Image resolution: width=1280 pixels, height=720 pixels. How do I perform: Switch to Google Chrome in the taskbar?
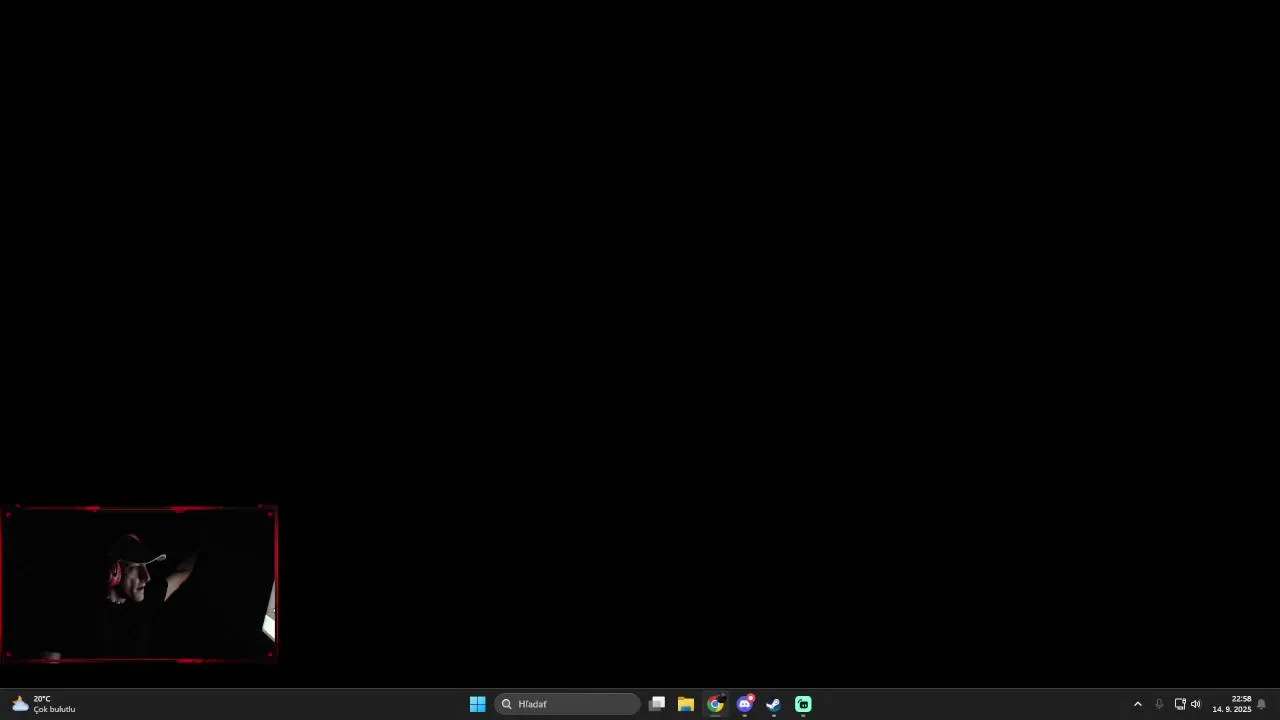tap(715, 704)
